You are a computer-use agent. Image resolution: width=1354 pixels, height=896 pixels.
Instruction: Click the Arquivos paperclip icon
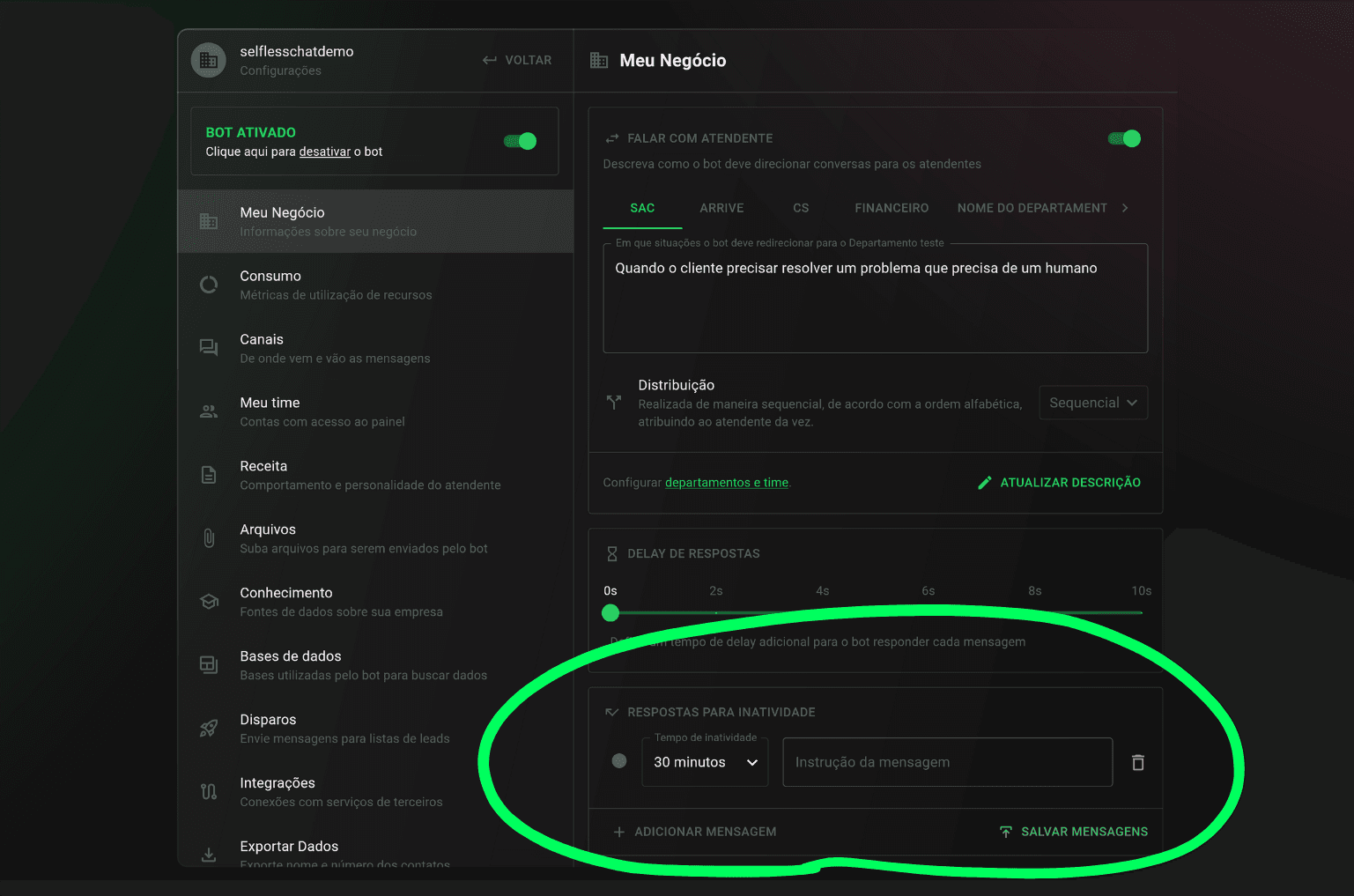click(x=209, y=538)
